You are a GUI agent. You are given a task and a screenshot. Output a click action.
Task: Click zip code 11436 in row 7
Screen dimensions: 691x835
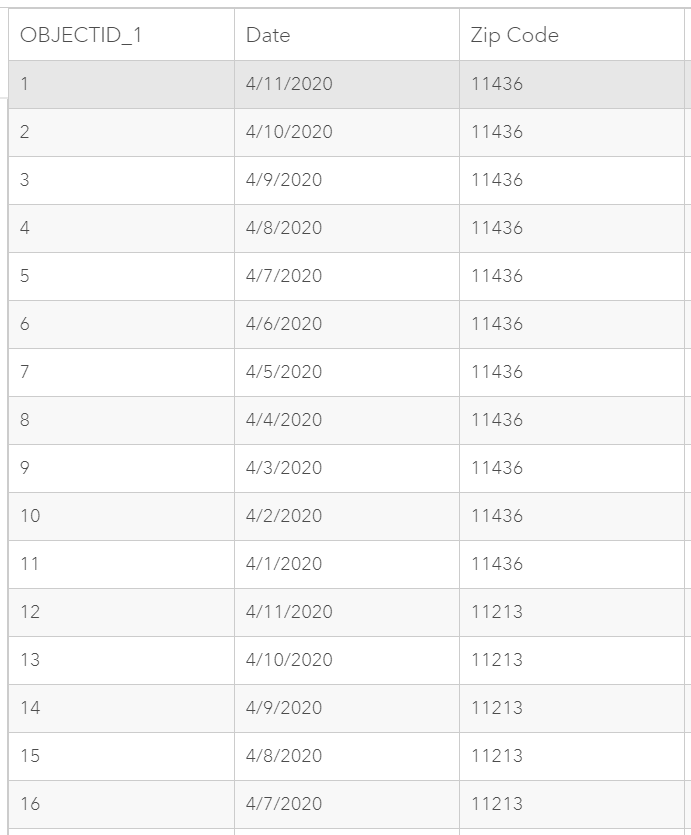click(497, 372)
